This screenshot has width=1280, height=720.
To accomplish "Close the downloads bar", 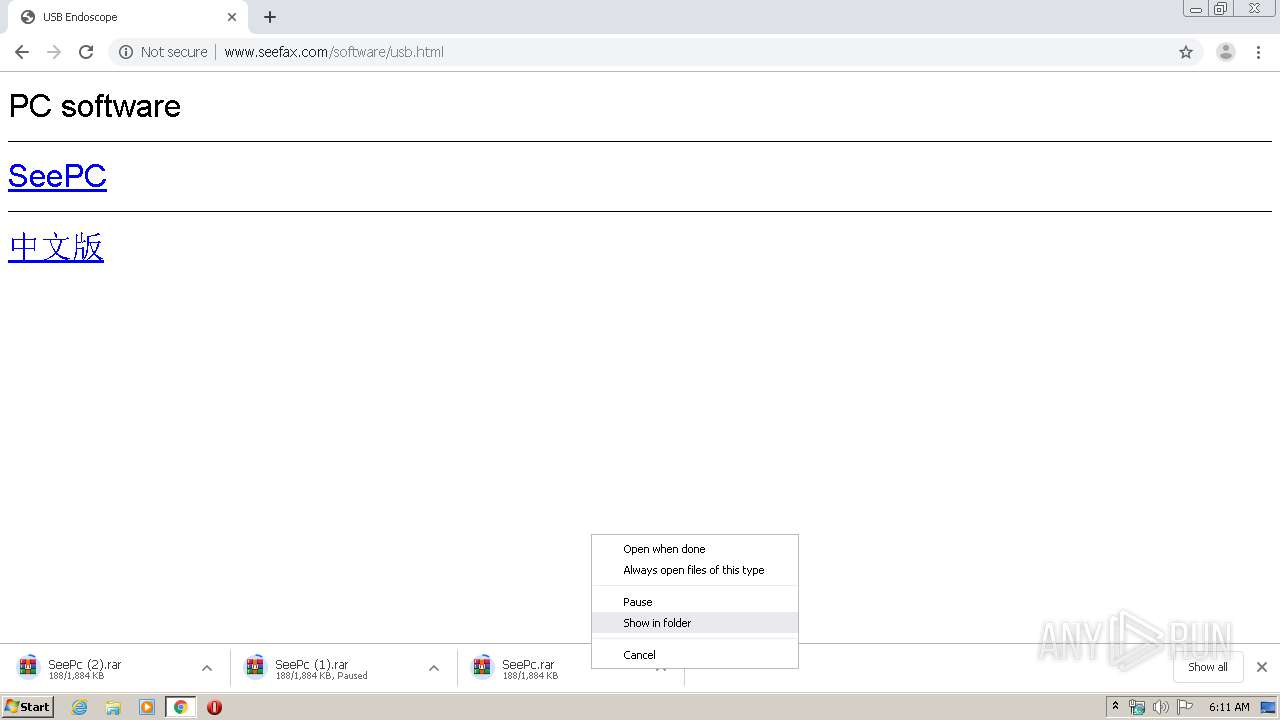I will pos(1262,667).
